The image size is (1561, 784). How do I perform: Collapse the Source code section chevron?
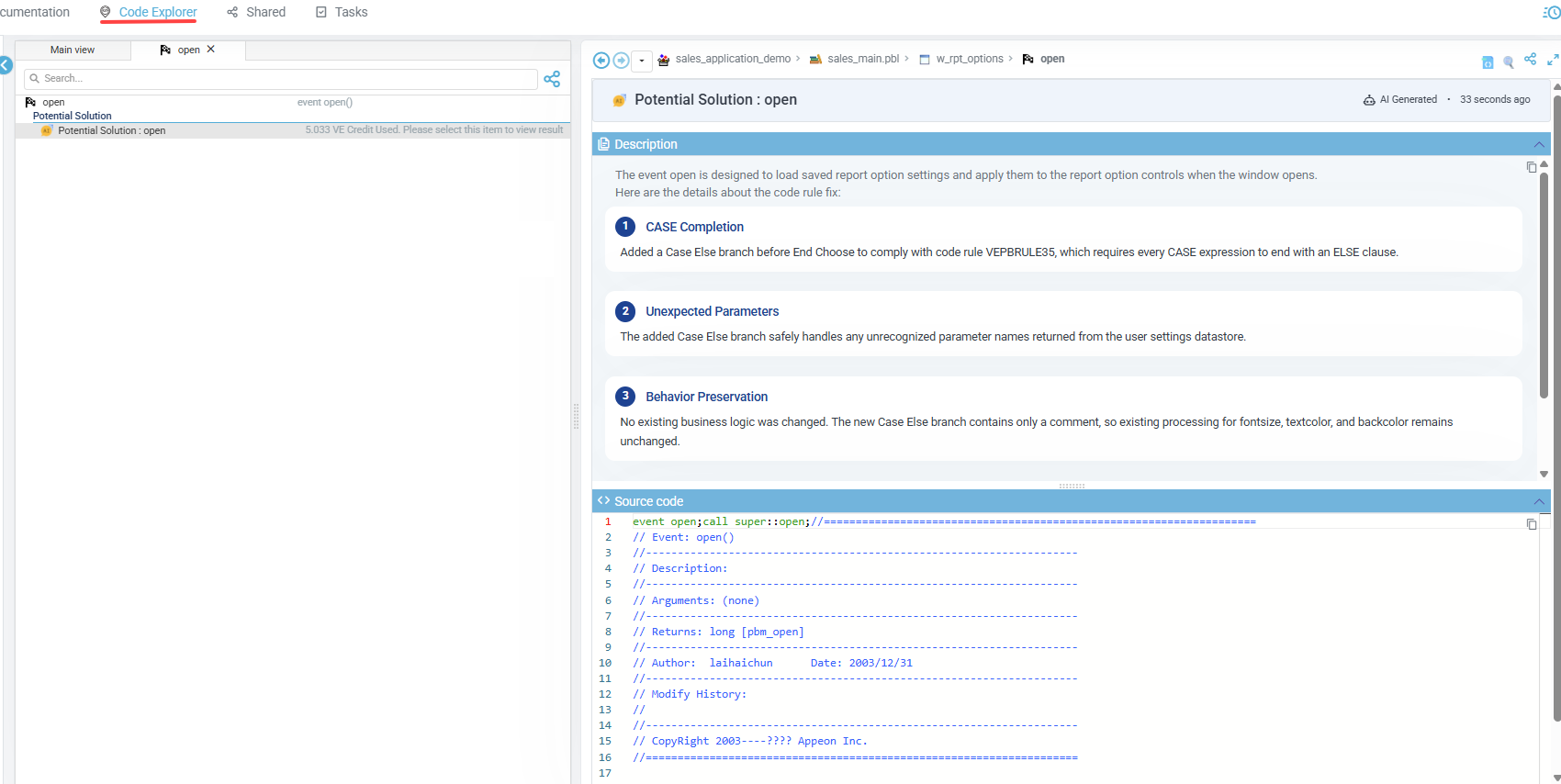1539,501
